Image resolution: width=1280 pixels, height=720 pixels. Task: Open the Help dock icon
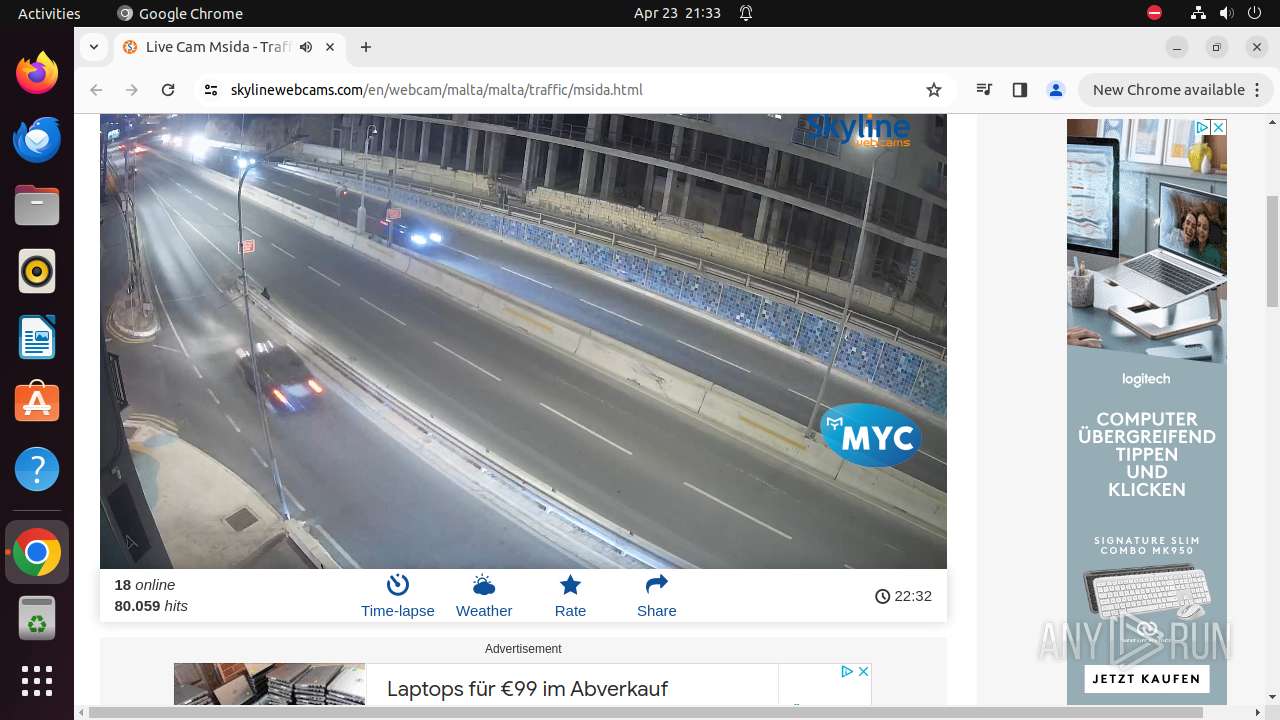pyautogui.click(x=37, y=469)
